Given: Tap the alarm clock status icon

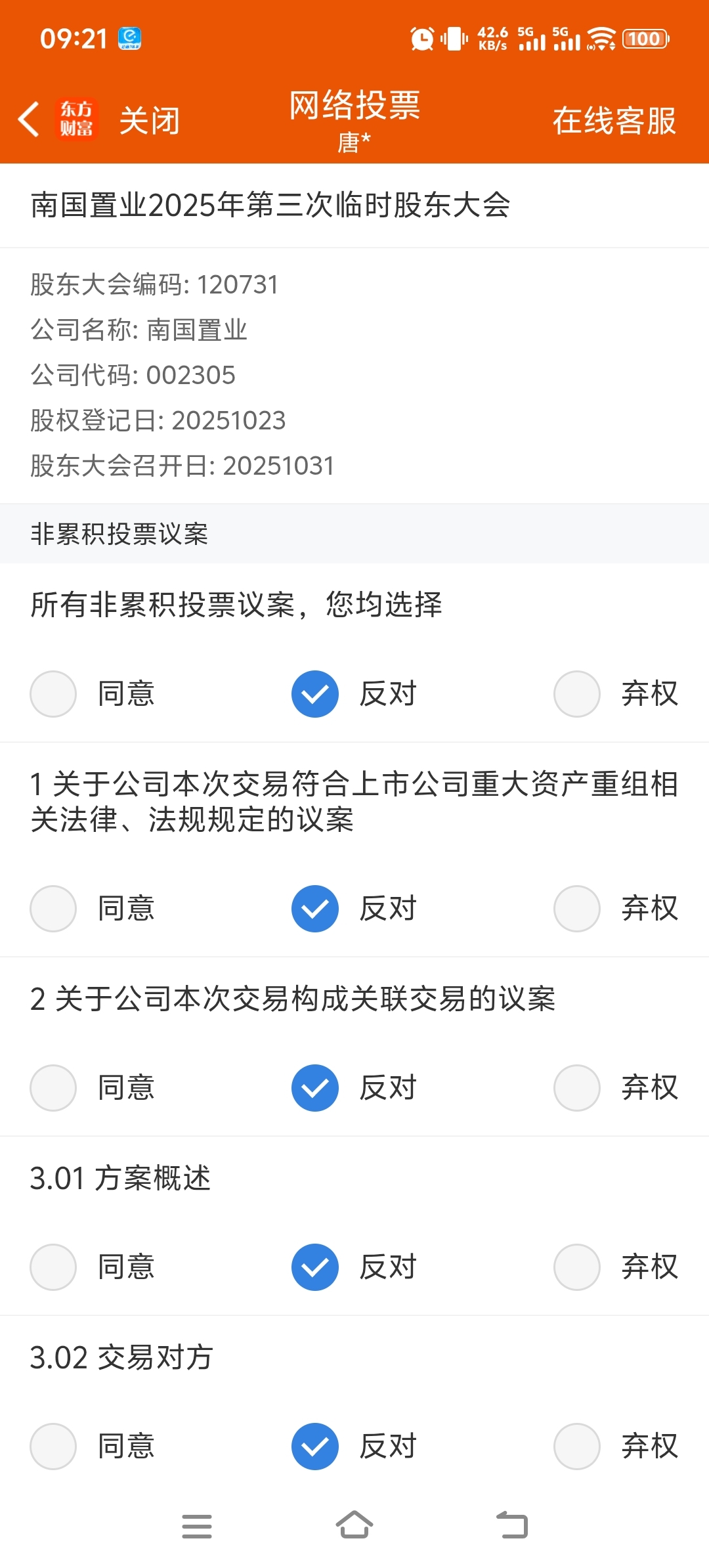Looking at the screenshot, I should coord(422,39).
